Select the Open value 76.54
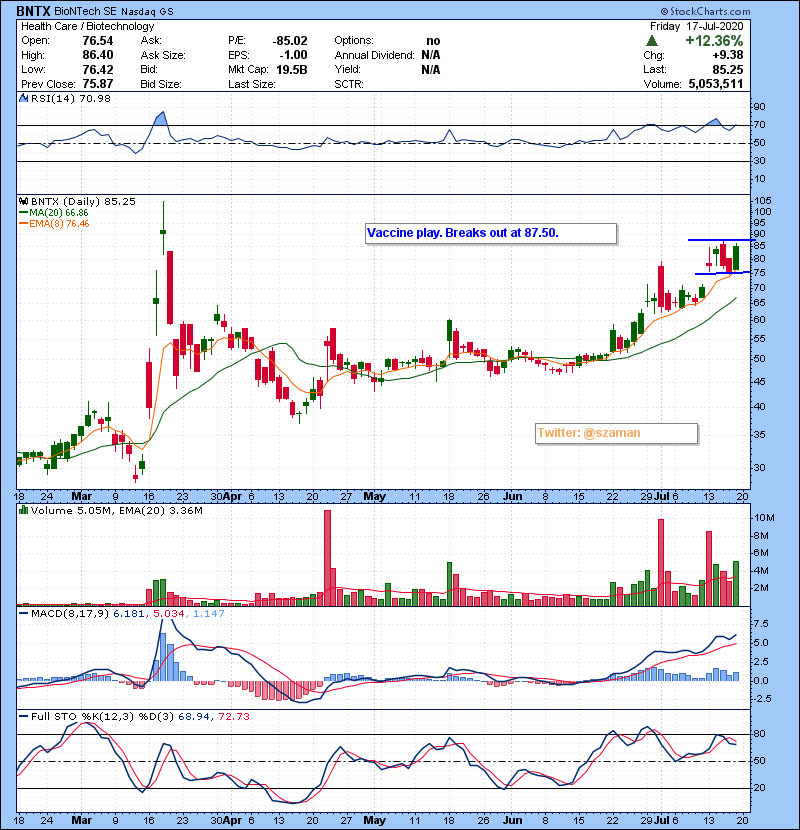 (x=98, y=41)
